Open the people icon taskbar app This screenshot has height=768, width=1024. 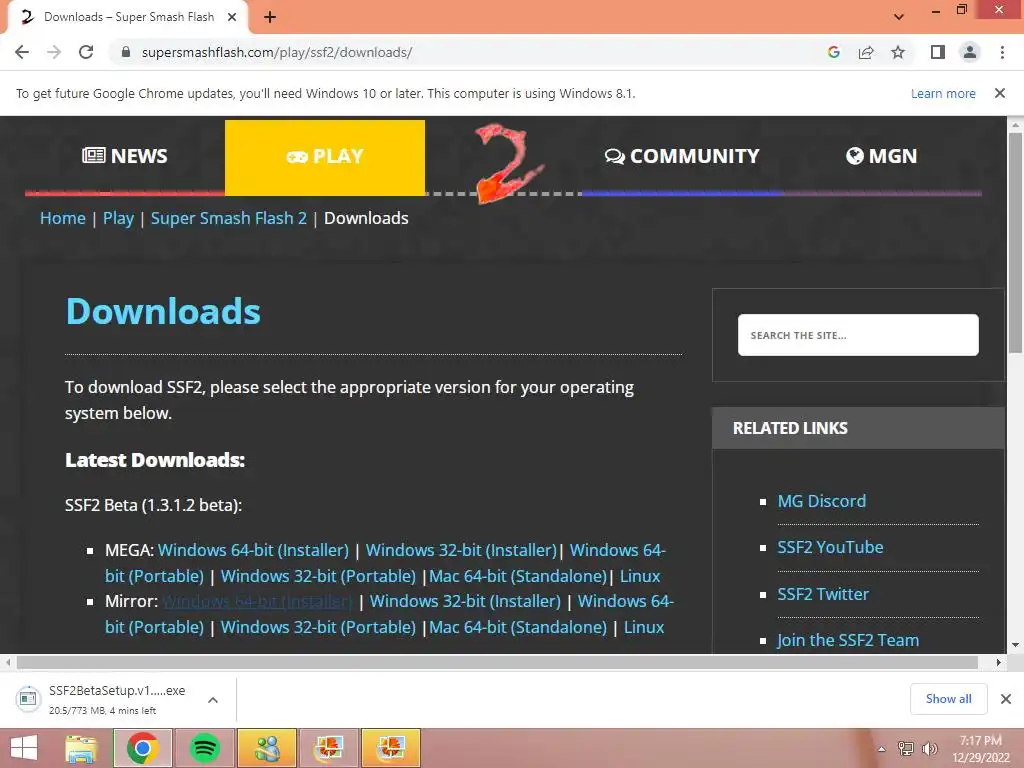(267, 748)
